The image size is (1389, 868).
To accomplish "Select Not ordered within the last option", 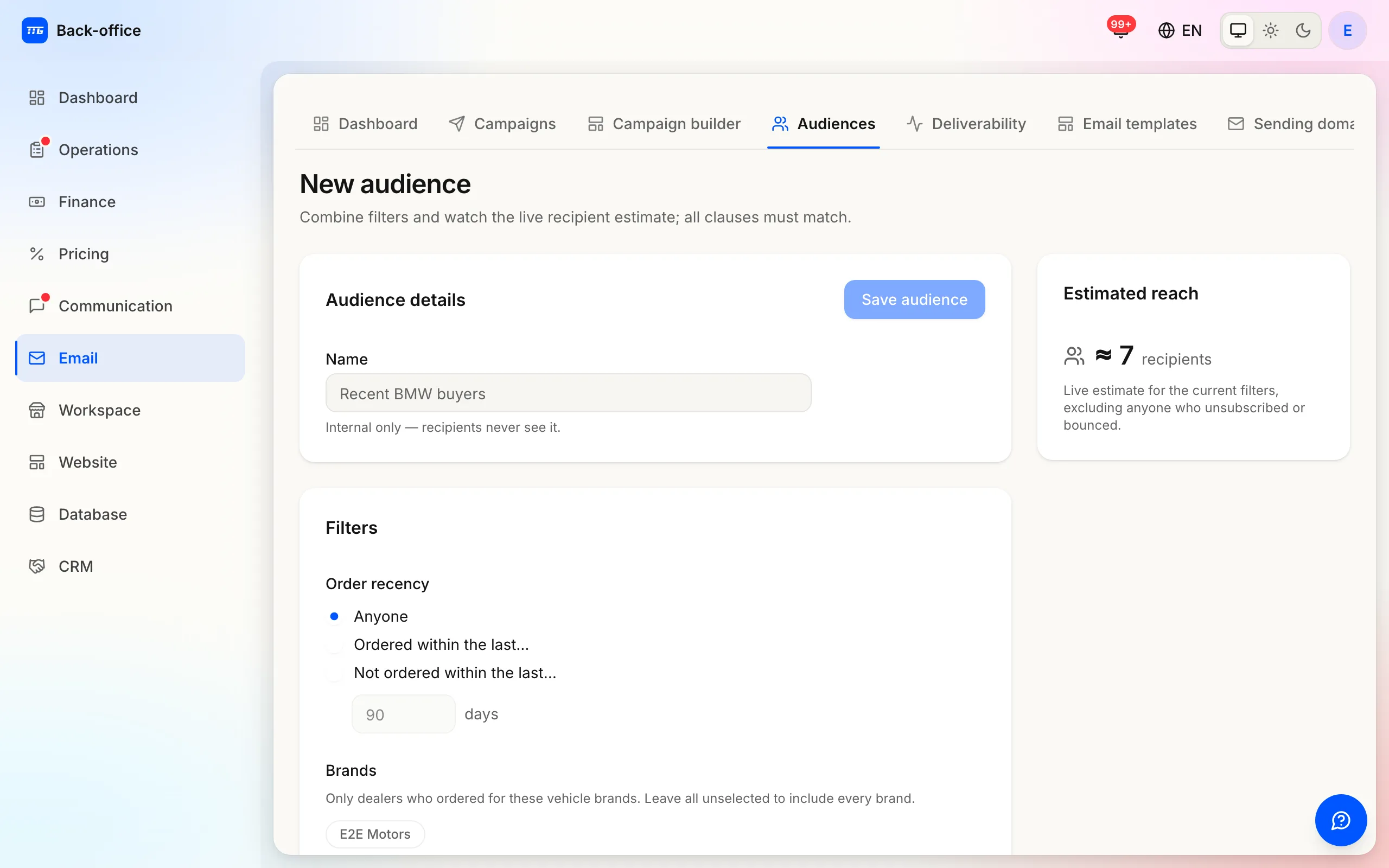I will click(x=334, y=673).
